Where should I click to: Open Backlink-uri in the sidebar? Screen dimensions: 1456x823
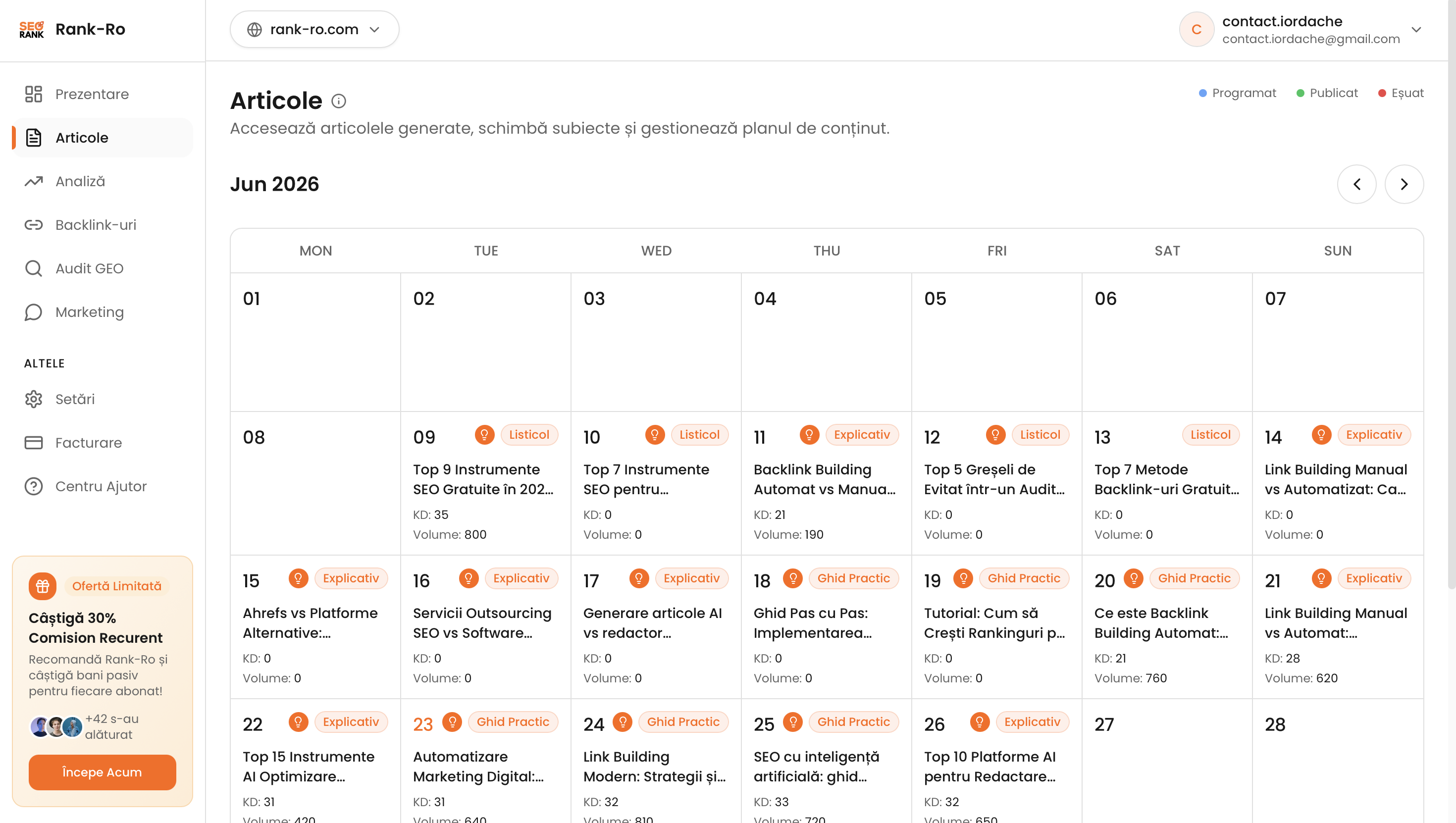[103, 225]
